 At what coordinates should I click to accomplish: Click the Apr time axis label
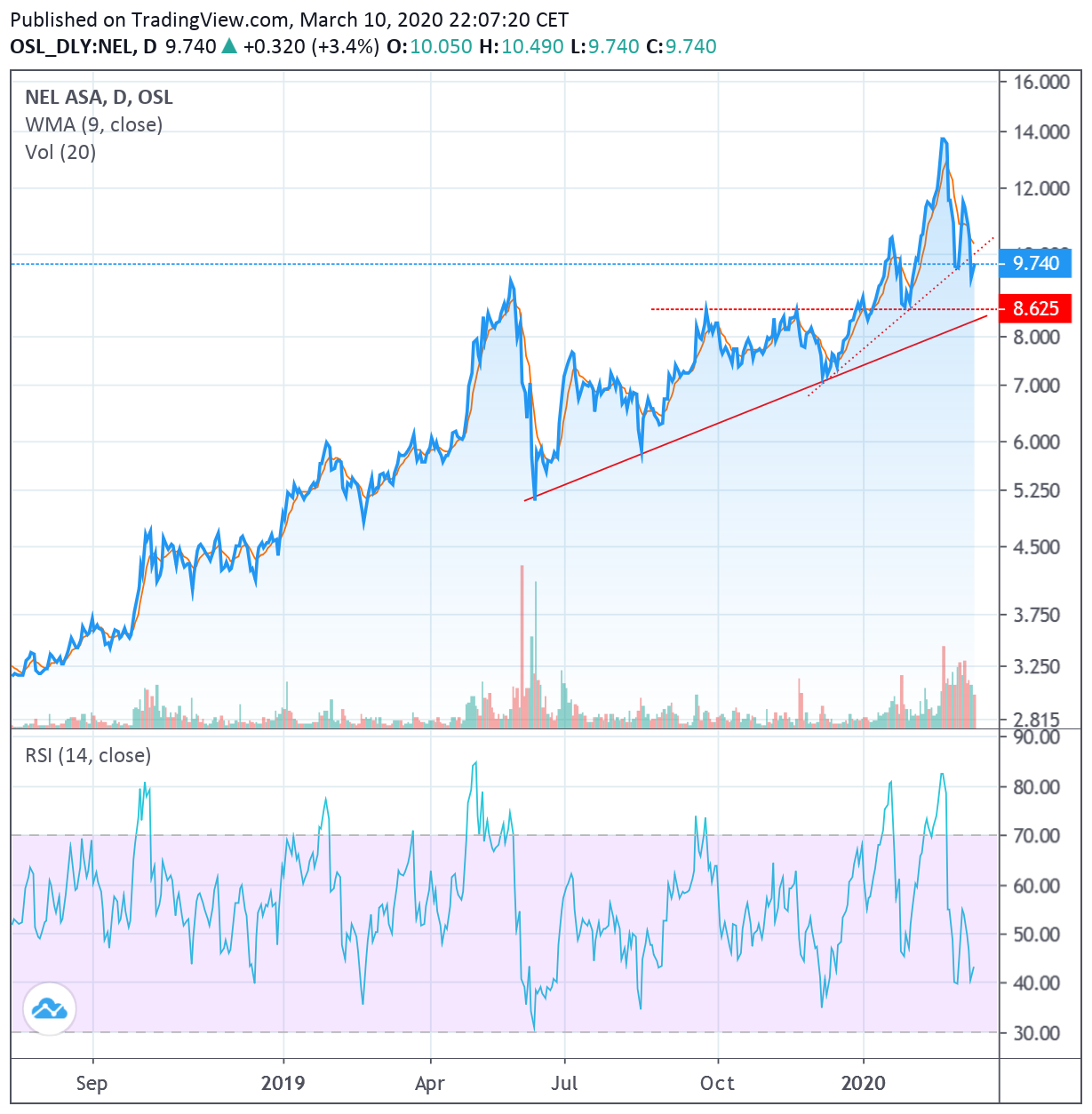430,1084
